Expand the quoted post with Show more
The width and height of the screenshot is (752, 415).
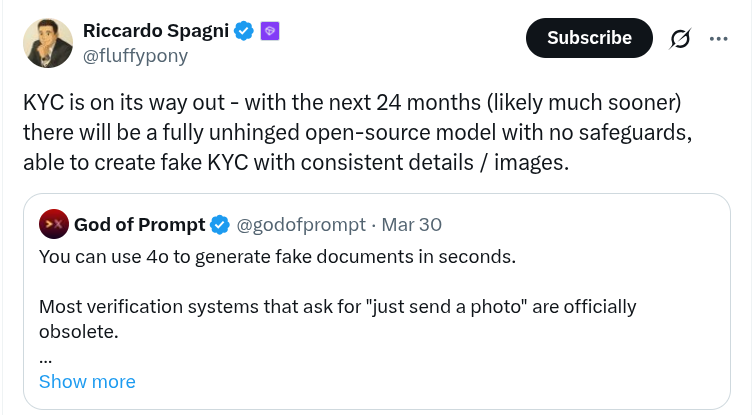(87, 381)
